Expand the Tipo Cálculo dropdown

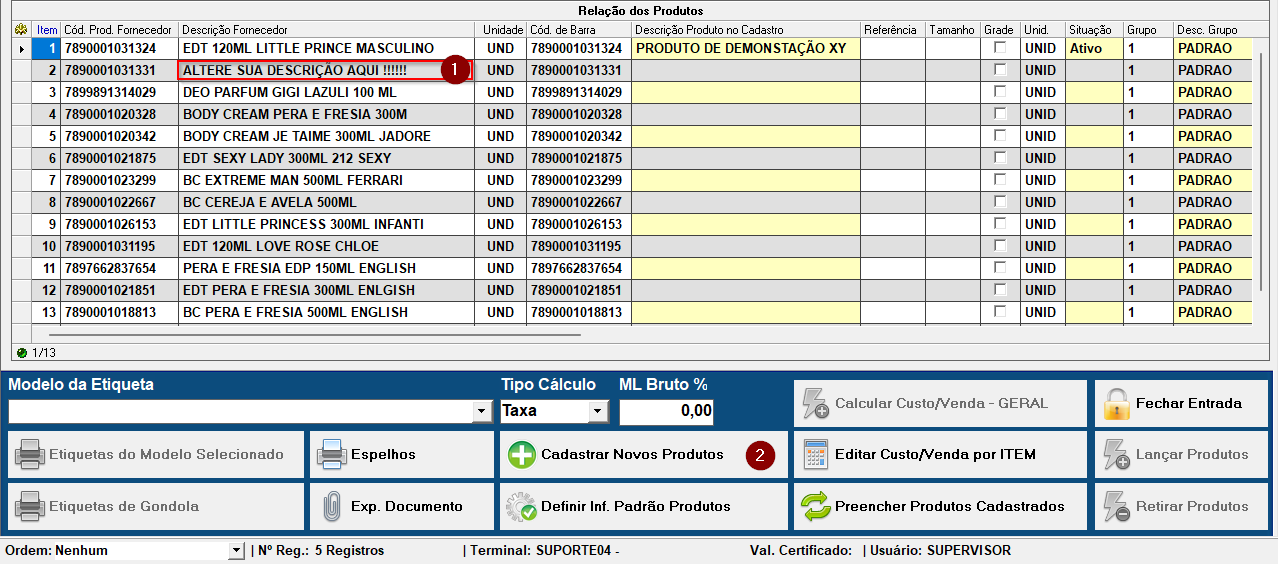pos(598,411)
